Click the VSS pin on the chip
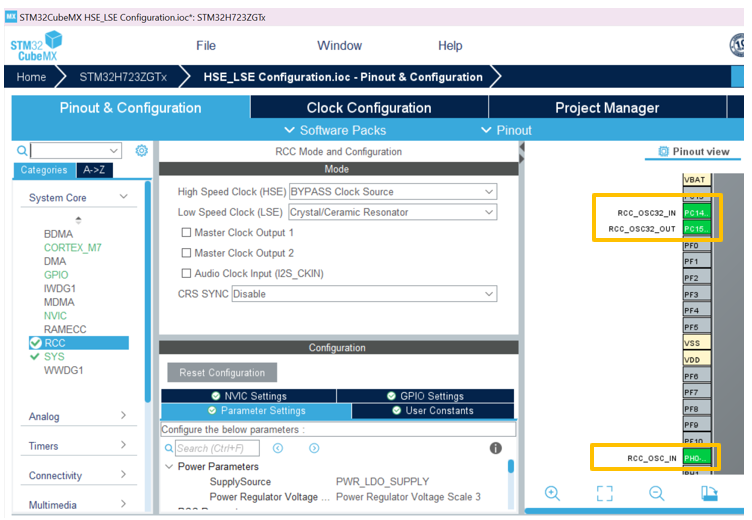This screenshot has width=752, height=520. (697, 343)
